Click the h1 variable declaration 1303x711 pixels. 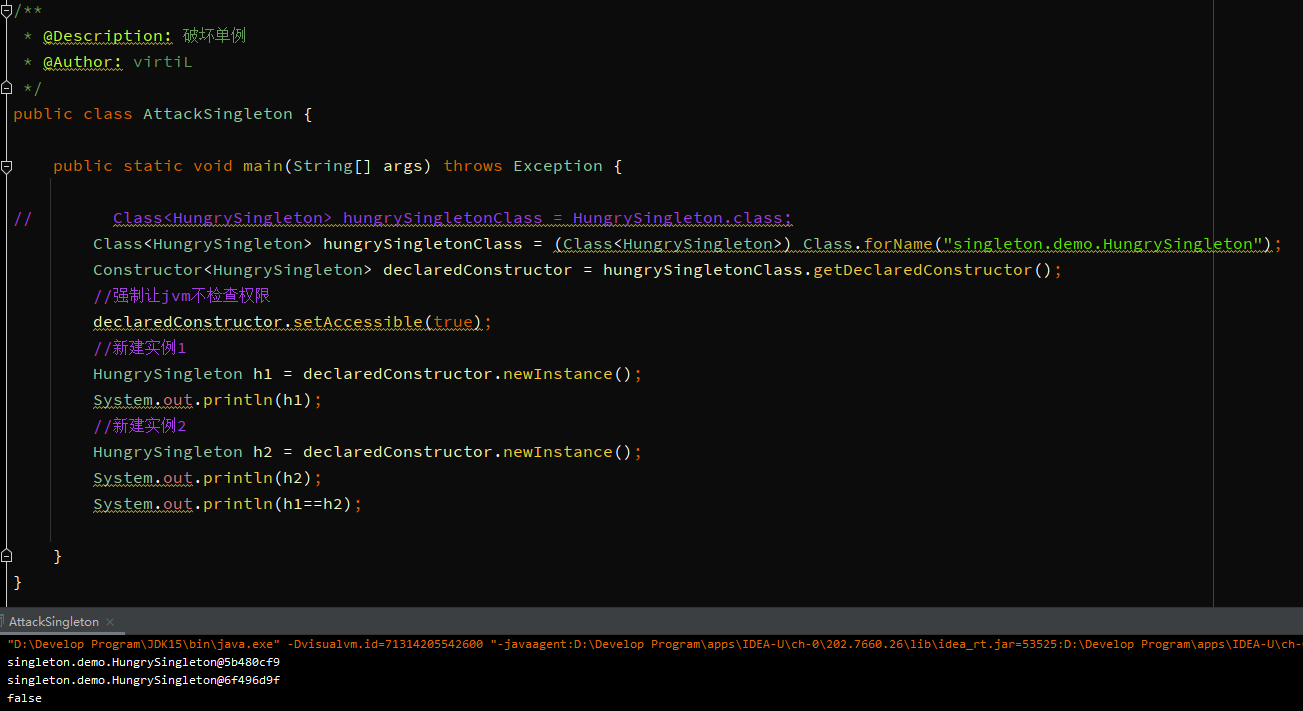(x=262, y=374)
